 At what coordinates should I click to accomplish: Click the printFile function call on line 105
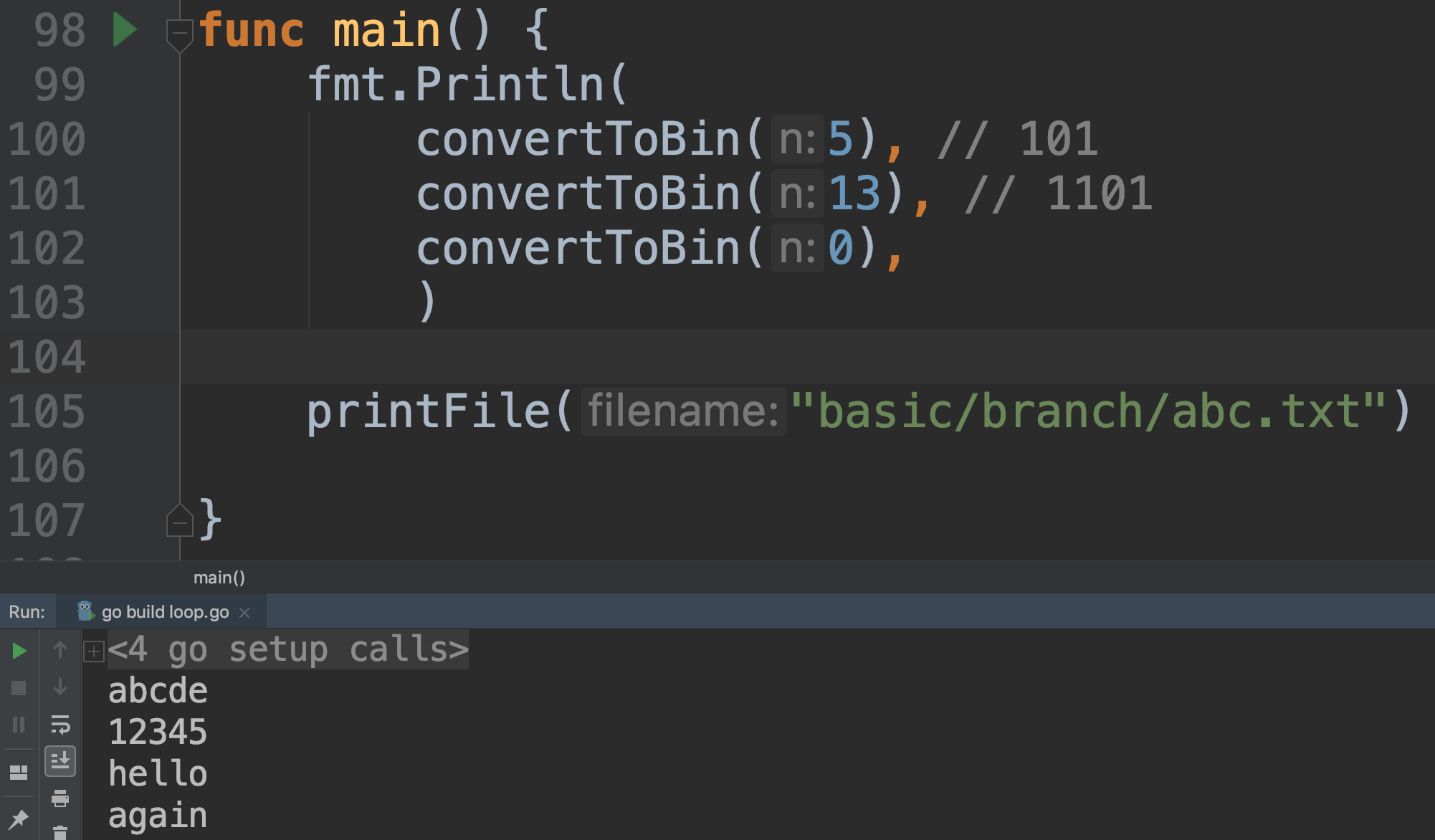tap(427, 412)
